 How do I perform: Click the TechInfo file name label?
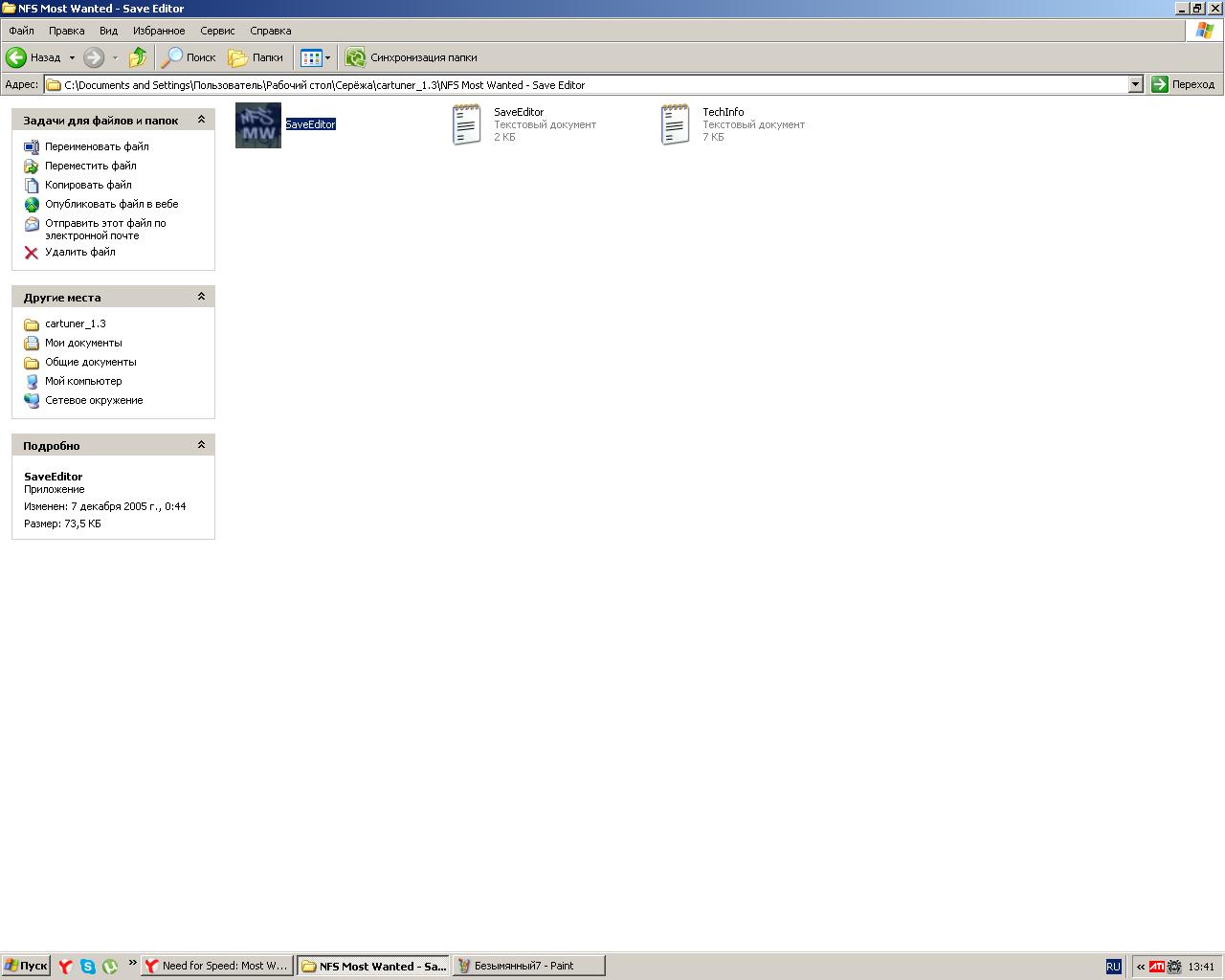pyautogui.click(x=724, y=112)
